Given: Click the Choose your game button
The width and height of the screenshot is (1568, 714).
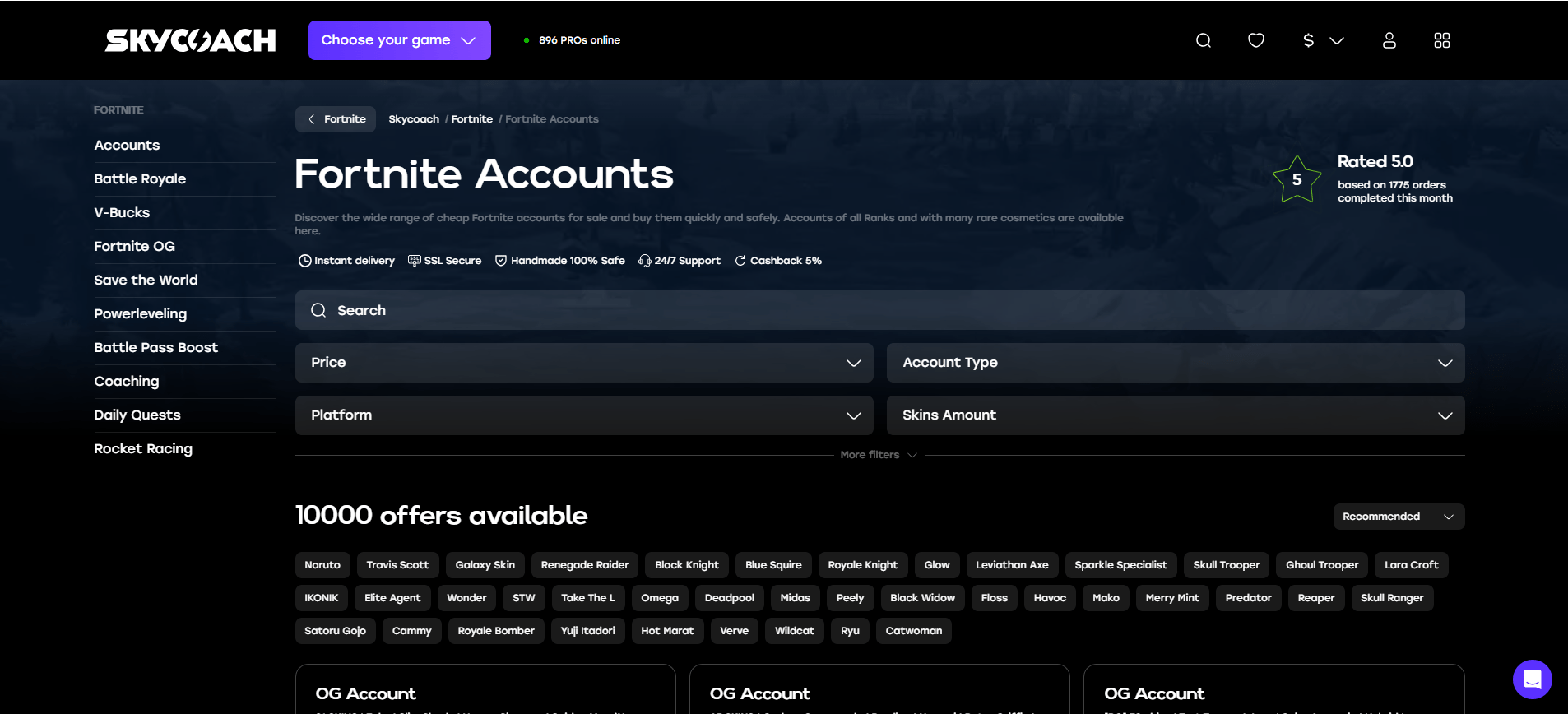Looking at the screenshot, I should pos(399,40).
